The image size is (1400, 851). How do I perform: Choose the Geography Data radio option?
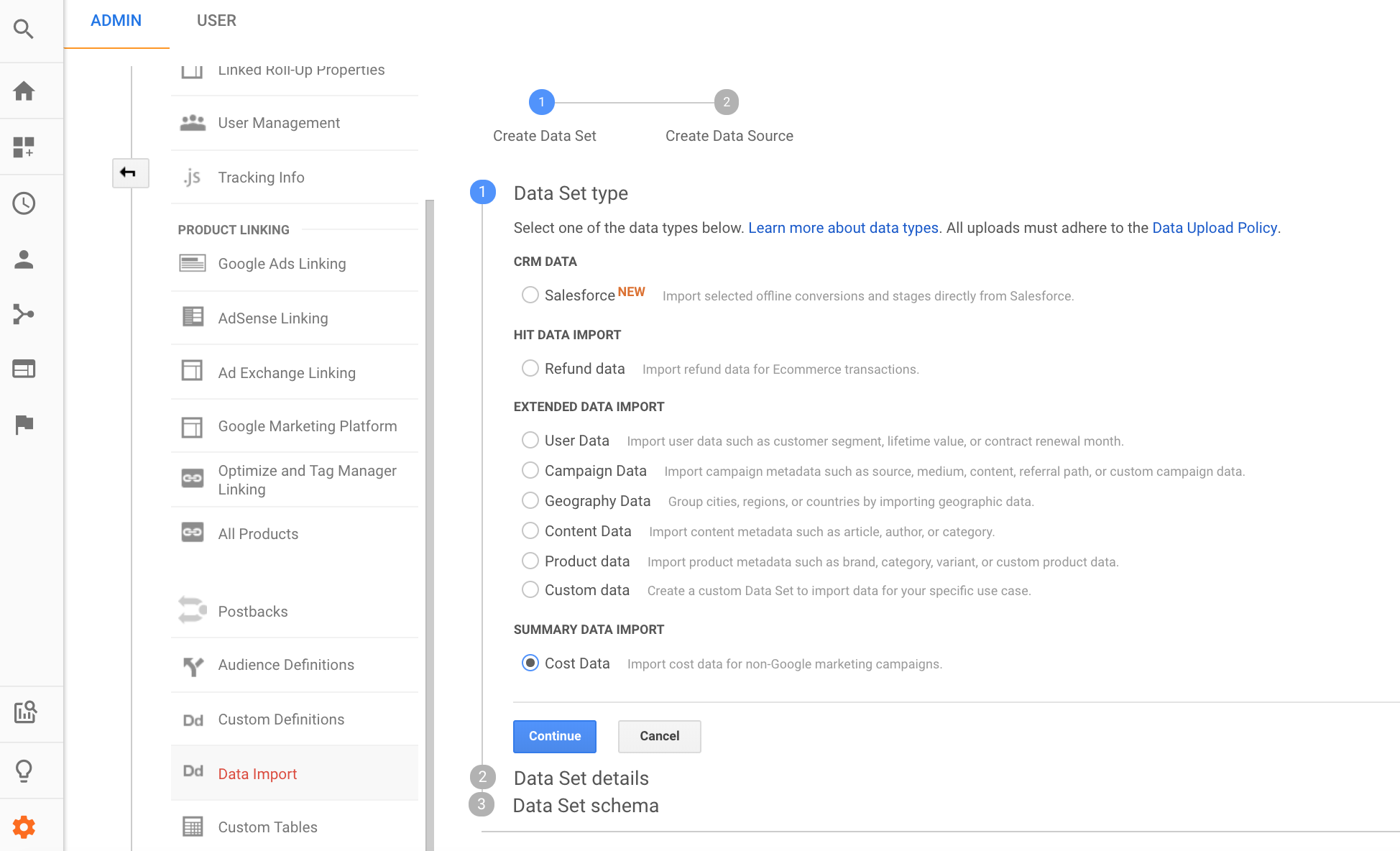[x=530, y=501]
